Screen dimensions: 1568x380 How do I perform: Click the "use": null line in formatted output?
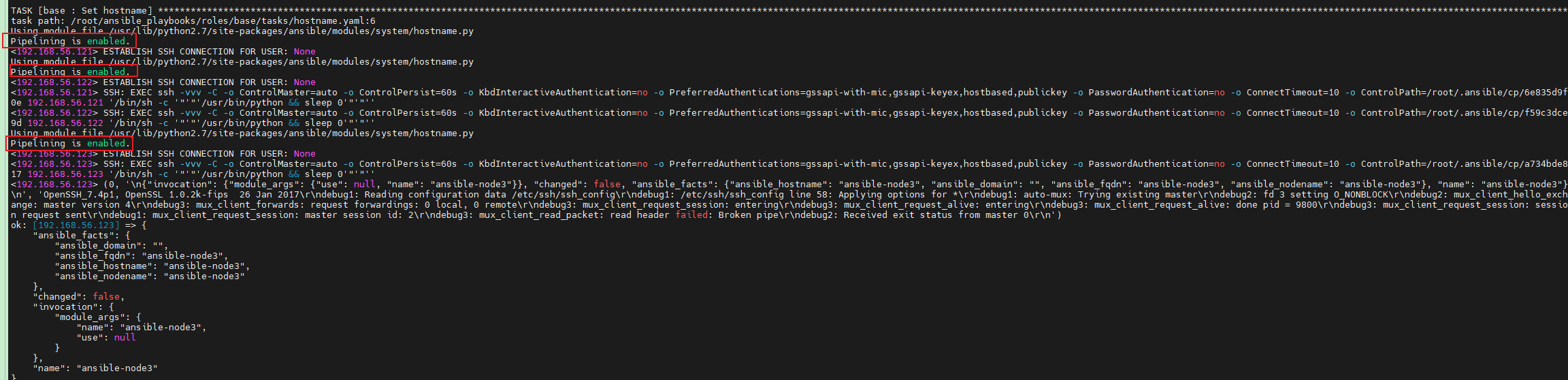(106, 338)
